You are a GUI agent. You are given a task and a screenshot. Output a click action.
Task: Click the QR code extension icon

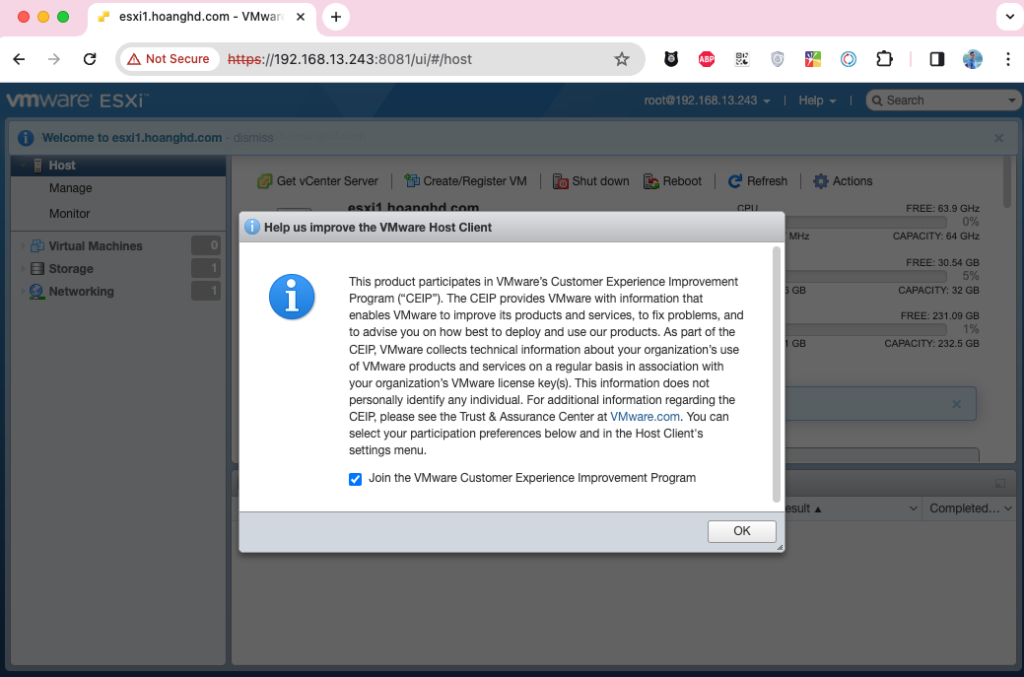pyautogui.click(x=742, y=59)
